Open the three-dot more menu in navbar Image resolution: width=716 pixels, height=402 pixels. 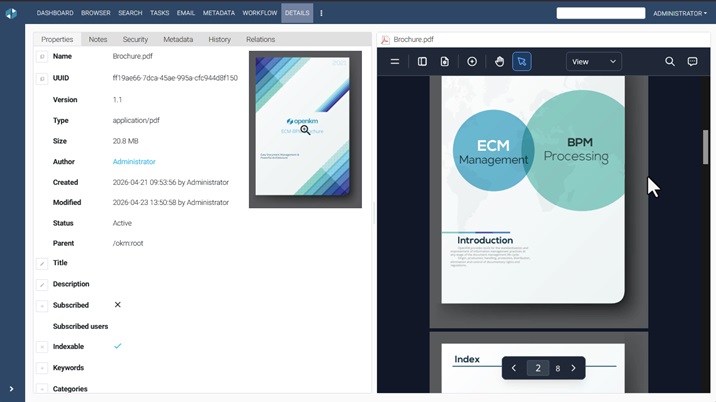pyautogui.click(x=321, y=13)
